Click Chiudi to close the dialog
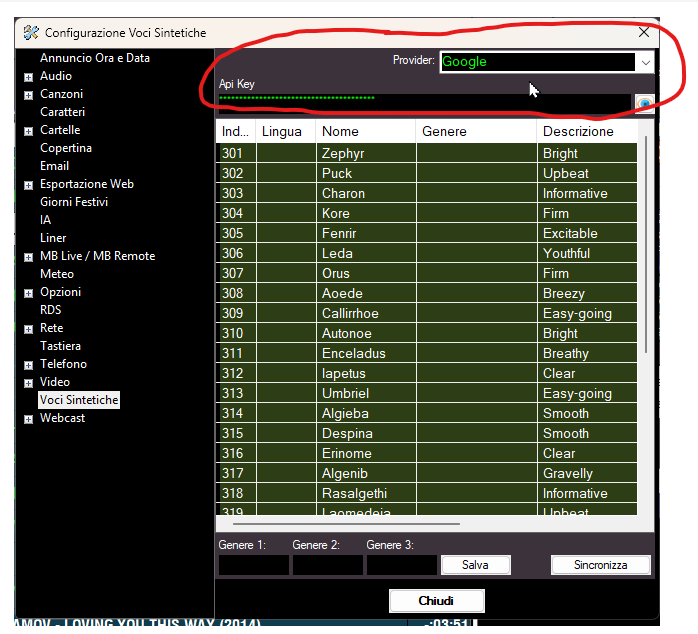 click(x=436, y=601)
